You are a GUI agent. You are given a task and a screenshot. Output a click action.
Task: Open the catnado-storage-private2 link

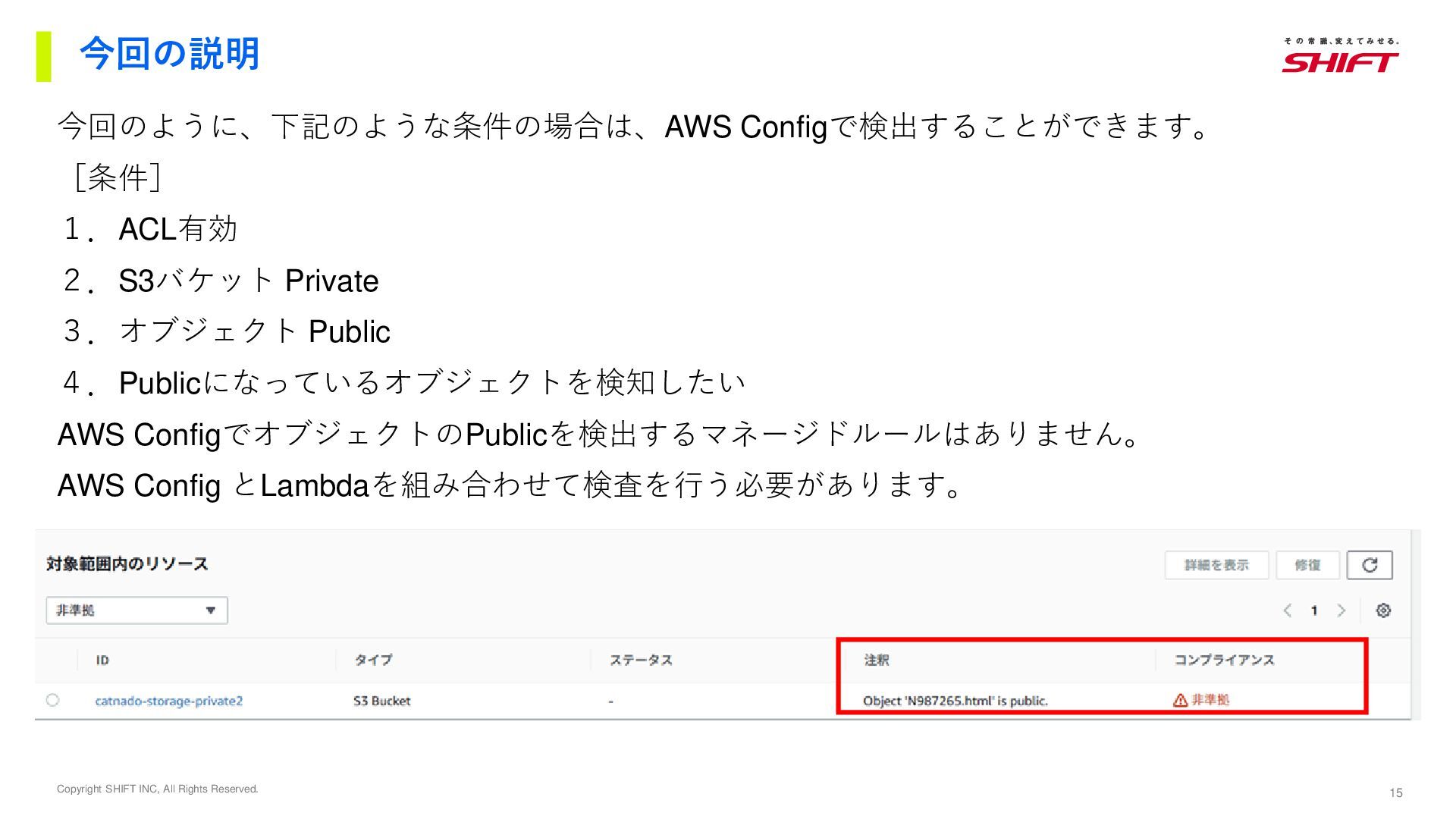click(168, 701)
